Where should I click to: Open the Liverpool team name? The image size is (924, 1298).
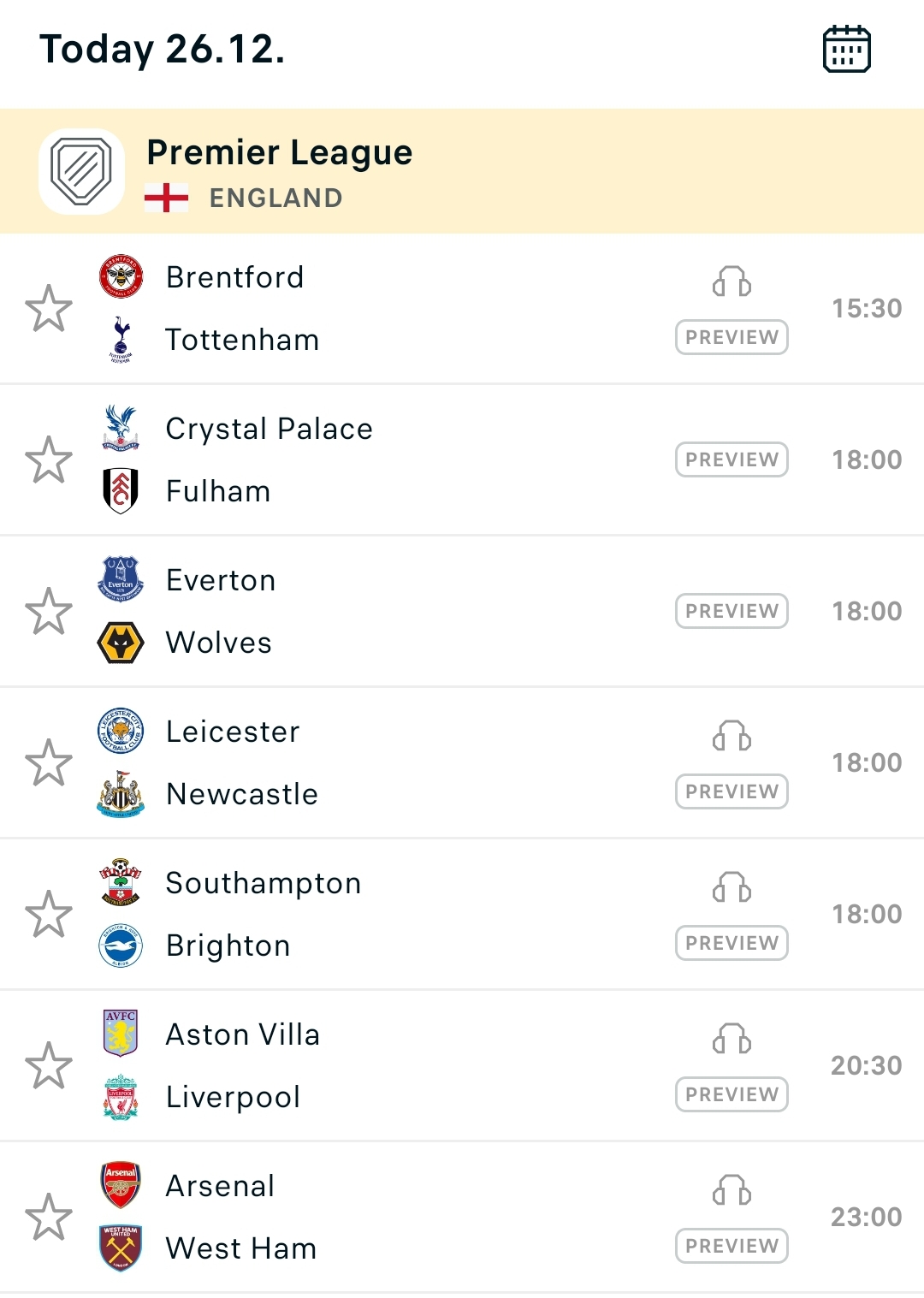(233, 1097)
